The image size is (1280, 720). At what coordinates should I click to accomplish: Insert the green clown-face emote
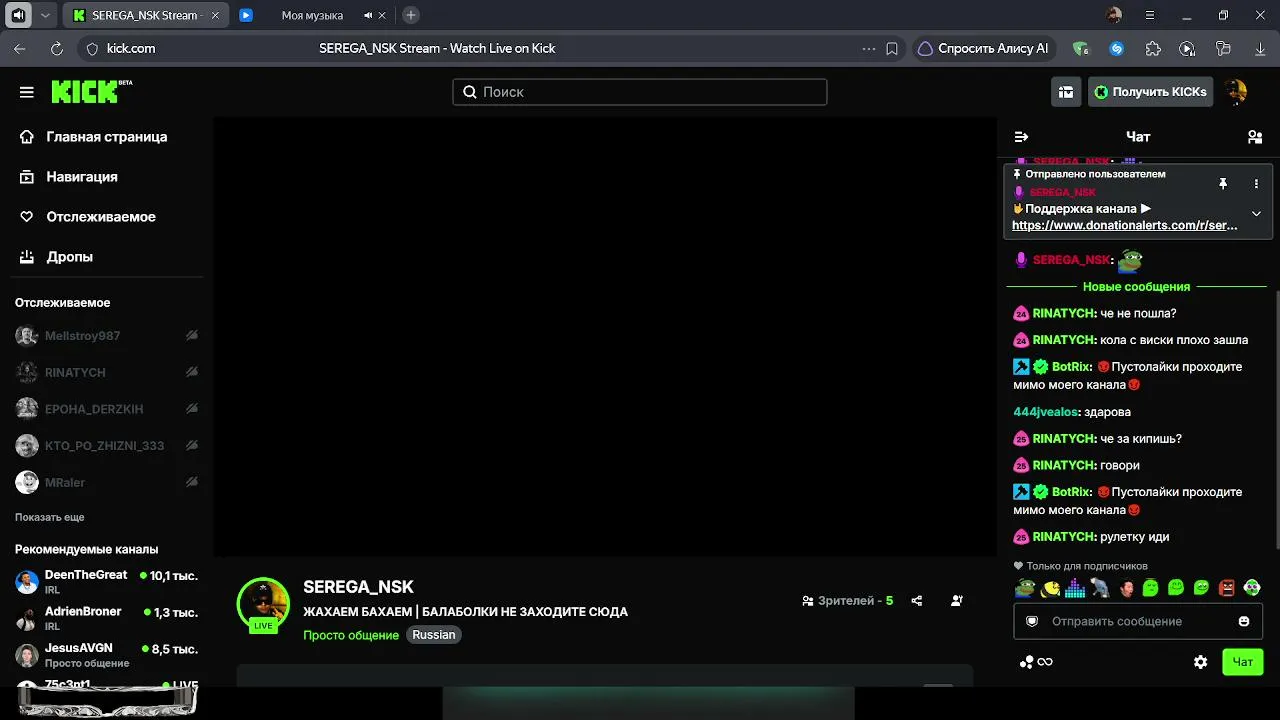(x=1252, y=588)
